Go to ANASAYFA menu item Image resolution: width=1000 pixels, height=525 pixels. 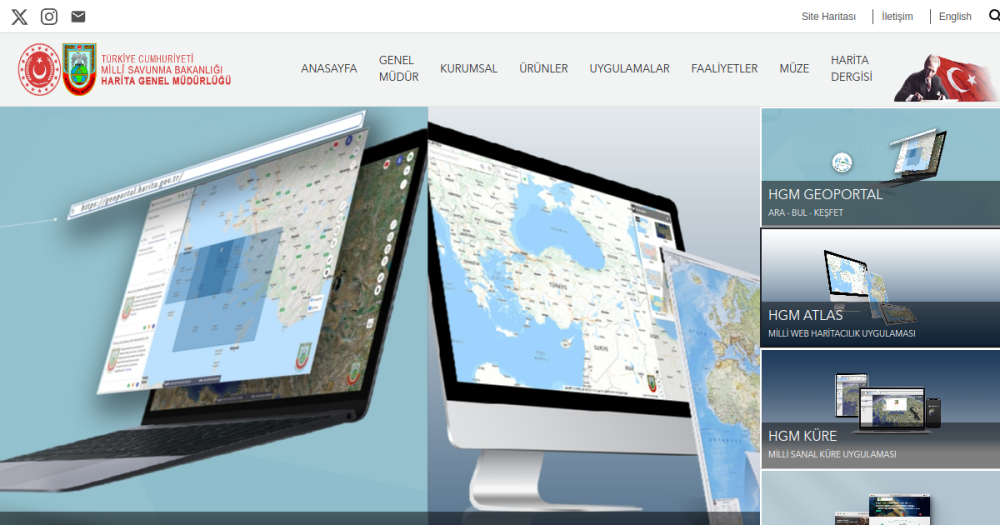329,68
